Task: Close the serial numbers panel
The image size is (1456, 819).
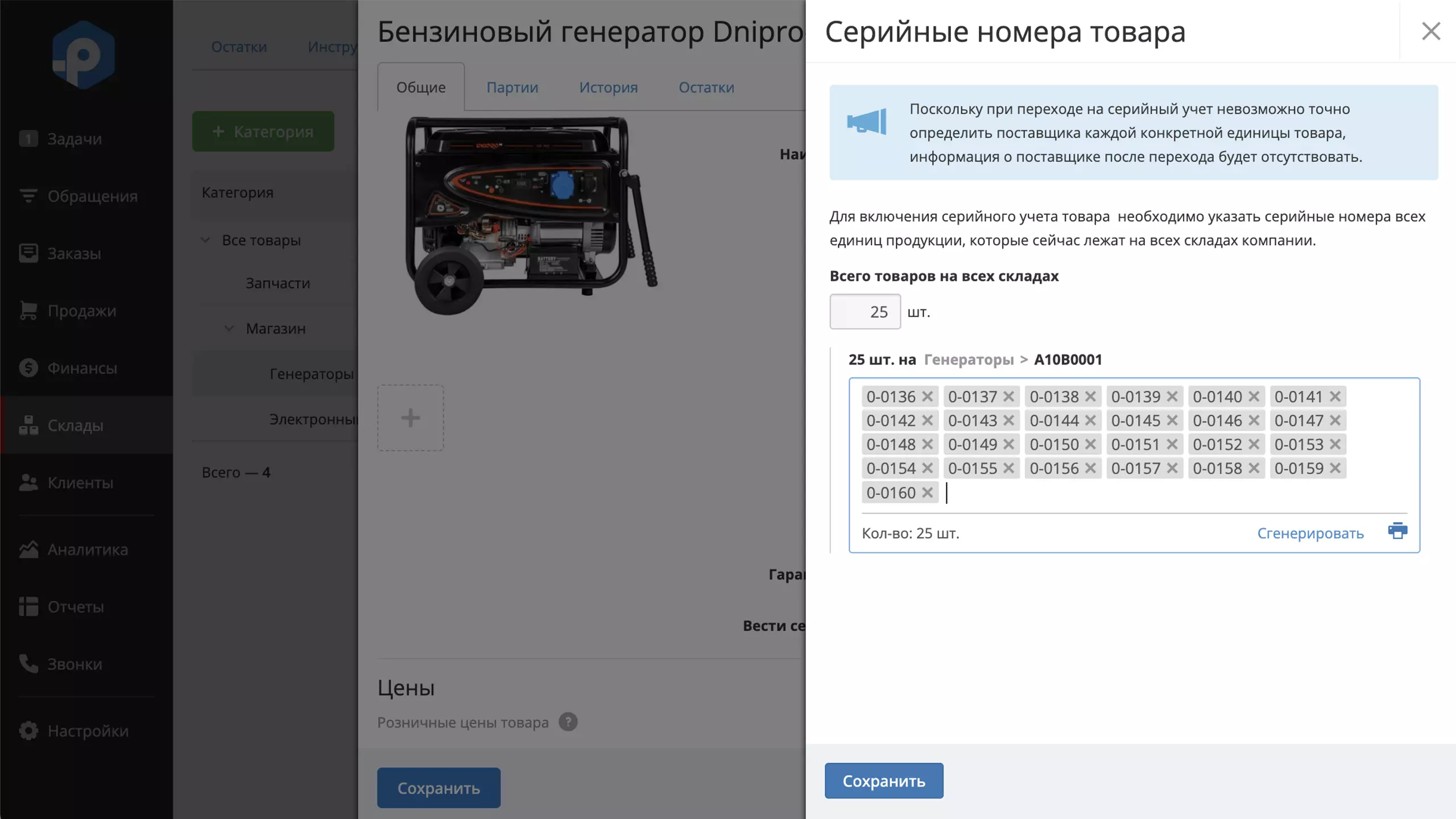Action: [1430, 31]
